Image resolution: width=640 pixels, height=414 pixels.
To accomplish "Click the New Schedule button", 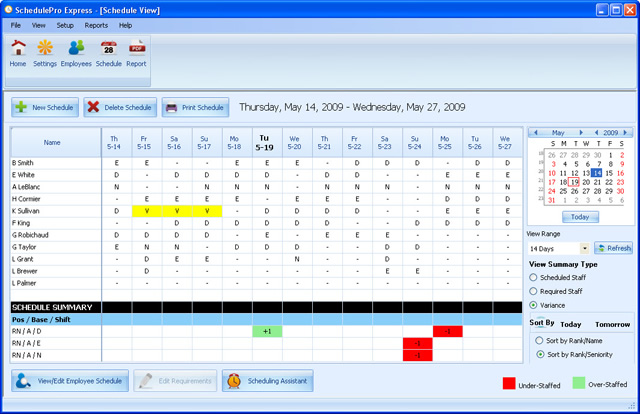I will (x=45, y=107).
